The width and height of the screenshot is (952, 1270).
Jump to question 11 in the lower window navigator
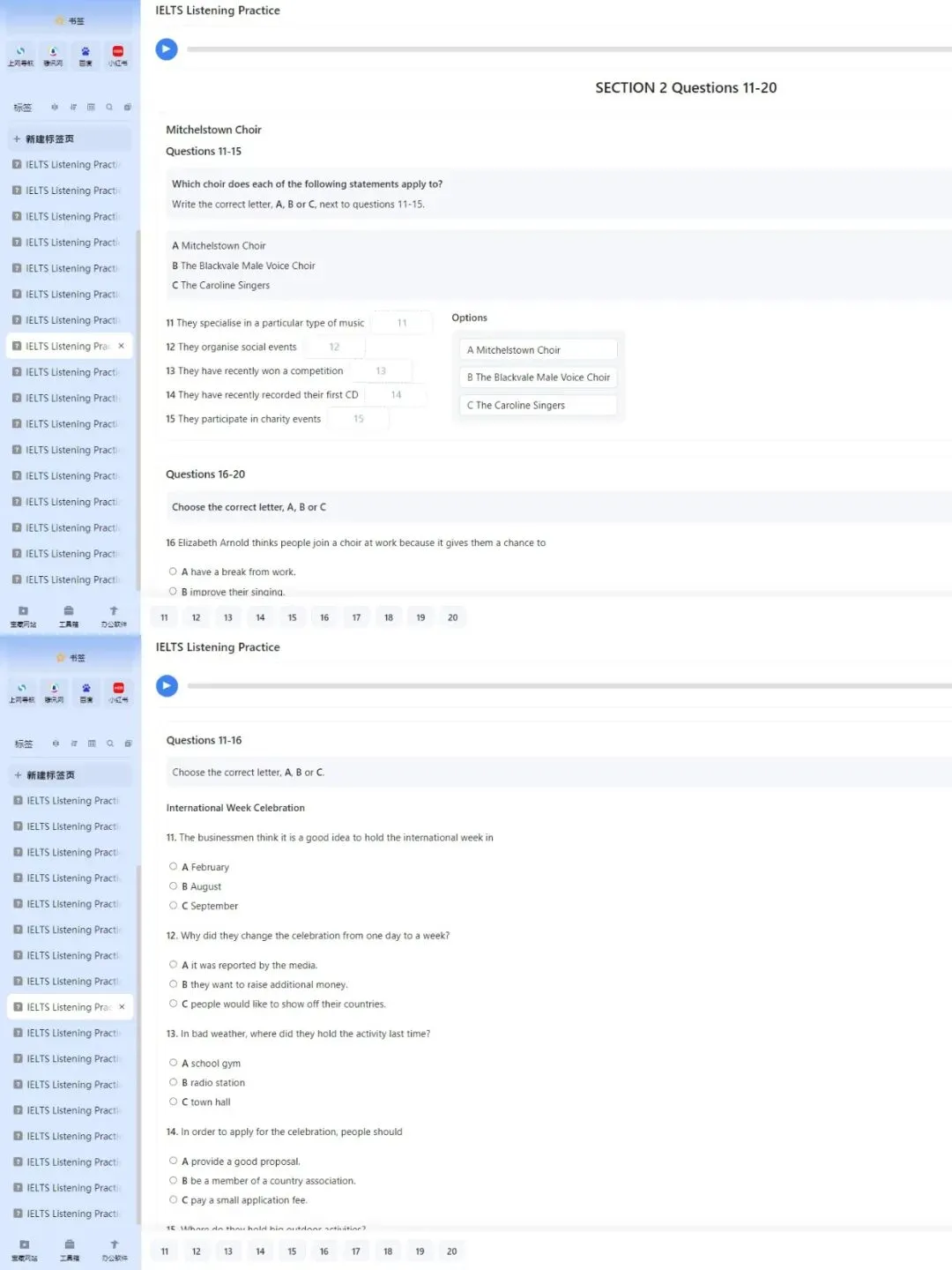point(164,1251)
